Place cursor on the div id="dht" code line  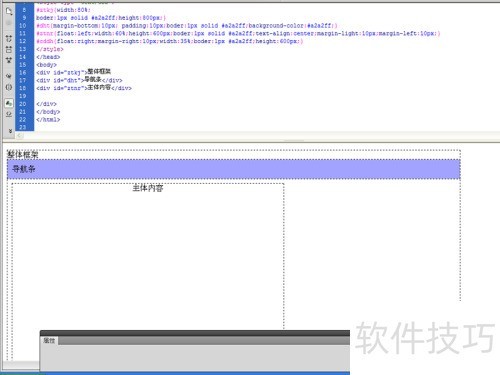[79, 80]
